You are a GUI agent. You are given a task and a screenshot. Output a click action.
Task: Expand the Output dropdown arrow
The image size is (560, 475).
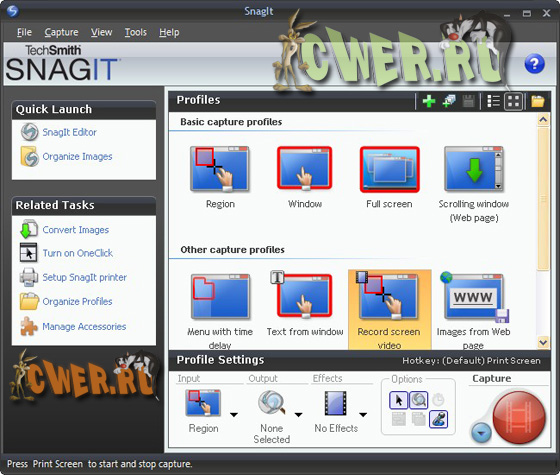[x=298, y=415]
